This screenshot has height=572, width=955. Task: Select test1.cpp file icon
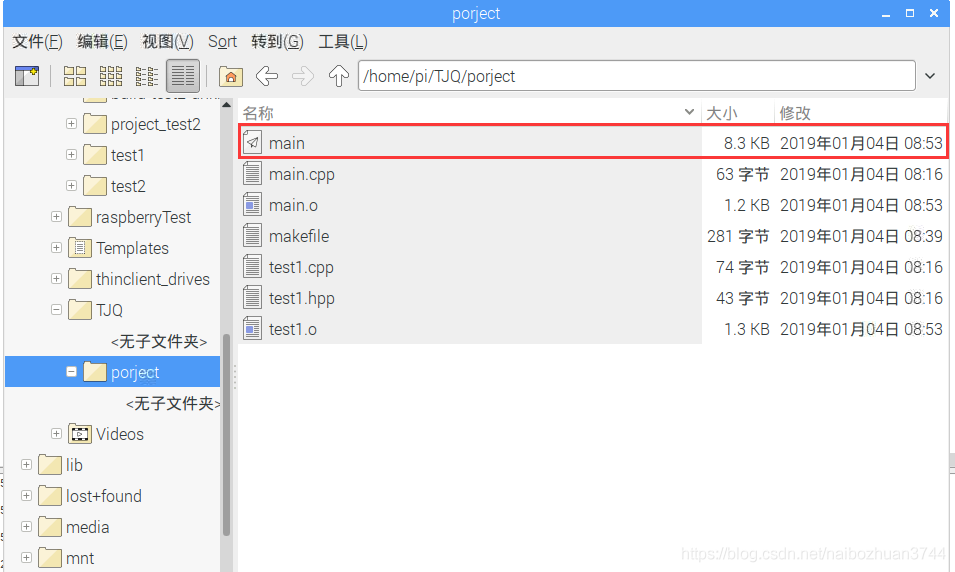(252, 267)
